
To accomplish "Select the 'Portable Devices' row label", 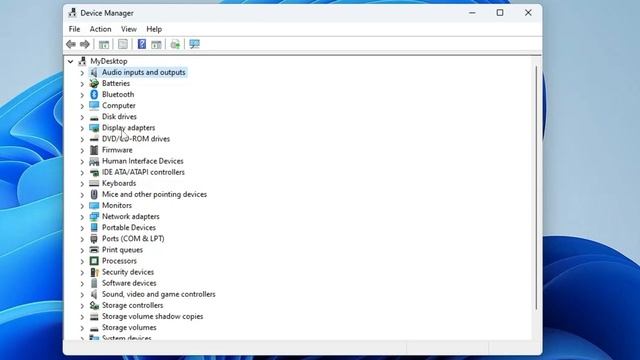I will click(x=129, y=227).
